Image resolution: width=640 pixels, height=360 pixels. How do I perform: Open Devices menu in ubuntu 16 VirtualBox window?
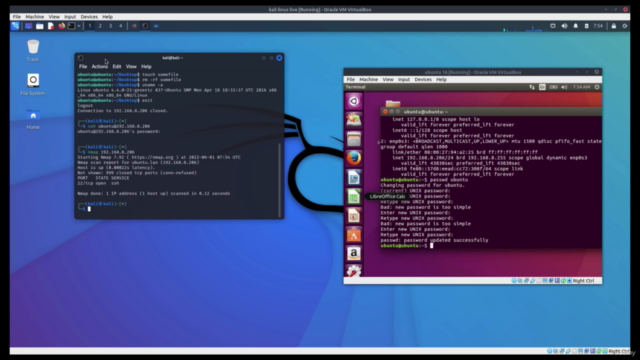pos(423,80)
